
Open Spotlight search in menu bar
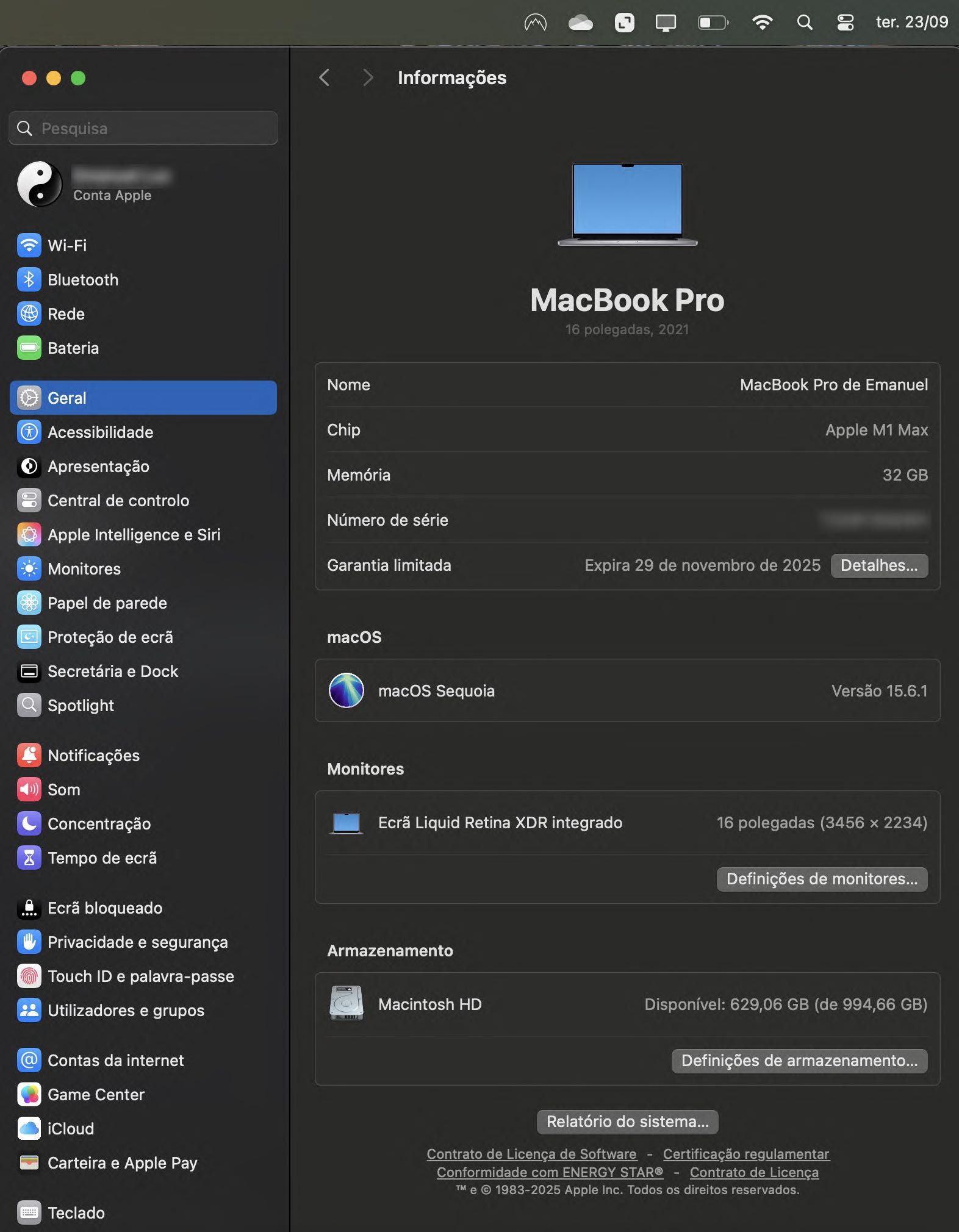805,23
